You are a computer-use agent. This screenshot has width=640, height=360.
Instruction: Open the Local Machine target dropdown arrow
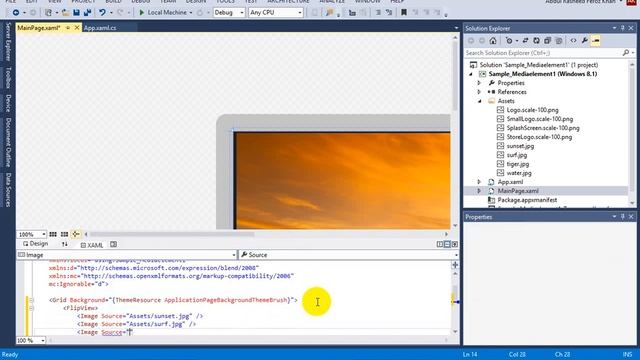[191, 13]
